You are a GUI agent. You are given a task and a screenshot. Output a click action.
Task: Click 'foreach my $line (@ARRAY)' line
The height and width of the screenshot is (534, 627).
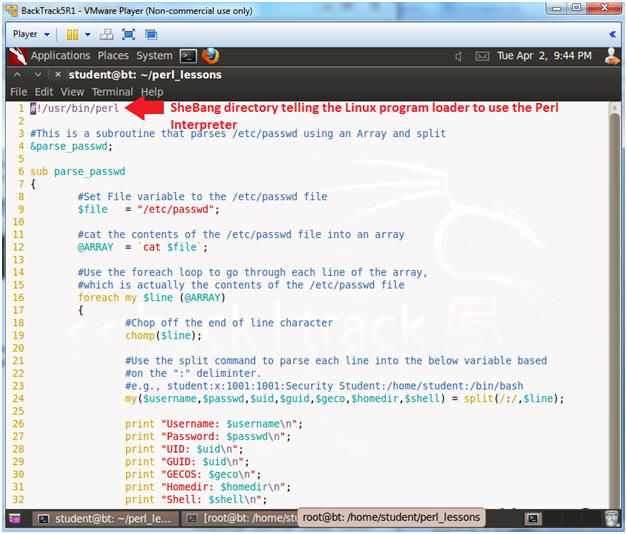152,298
